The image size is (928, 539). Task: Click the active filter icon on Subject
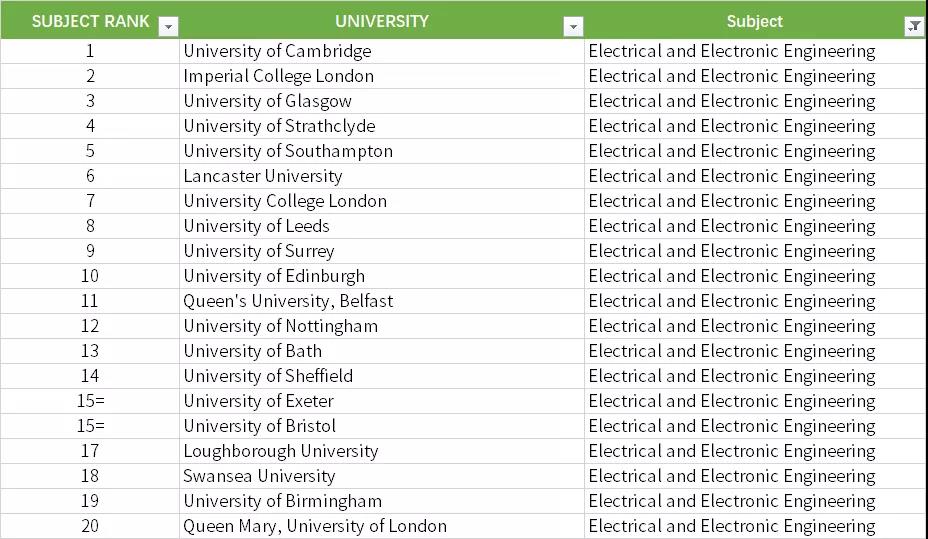(x=914, y=27)
